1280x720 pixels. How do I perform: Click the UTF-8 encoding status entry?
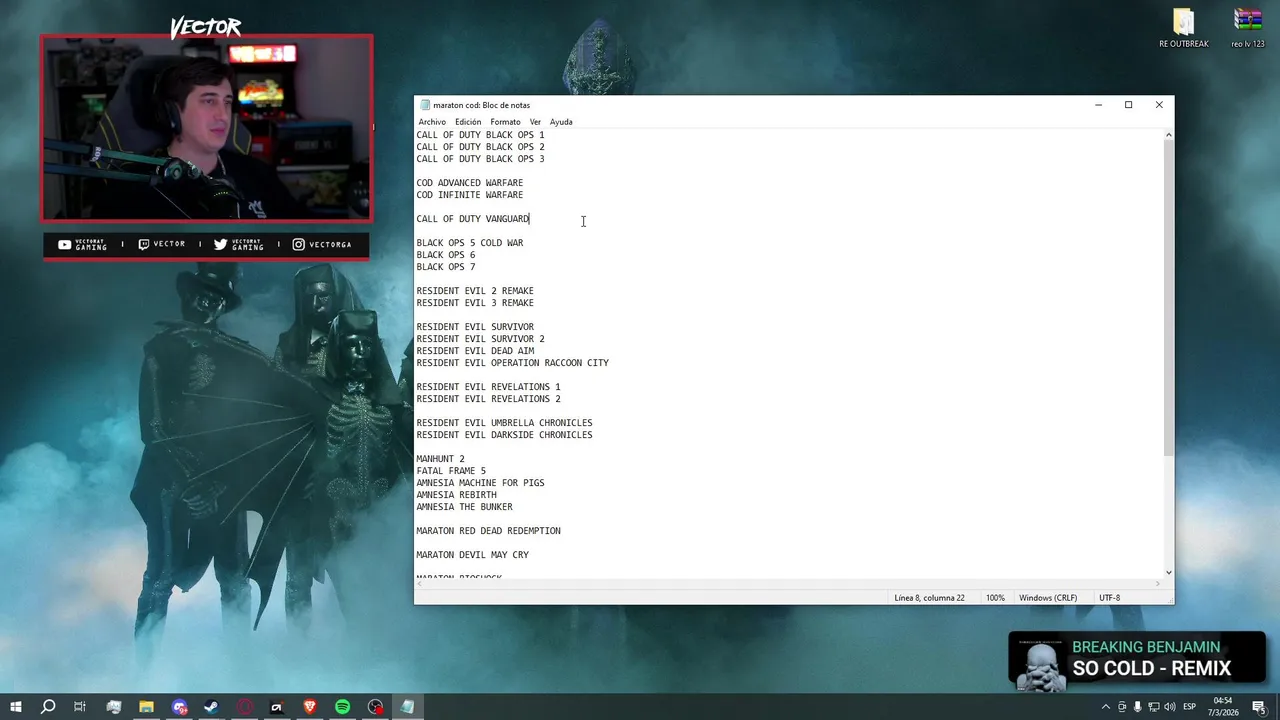pos(1109,598)
